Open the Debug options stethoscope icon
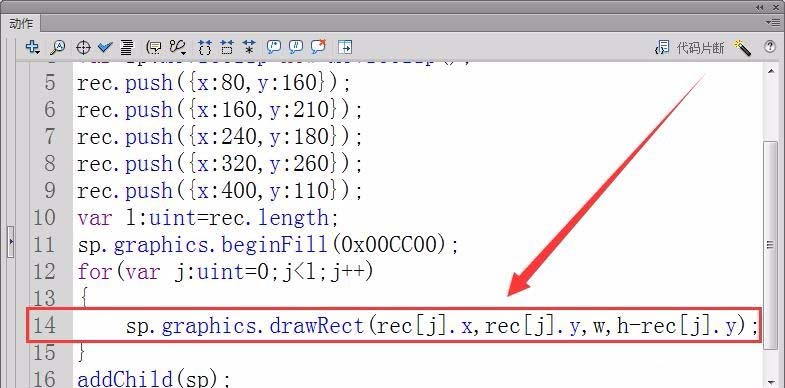This screenshot has width=785, height=388. (177, 47)
